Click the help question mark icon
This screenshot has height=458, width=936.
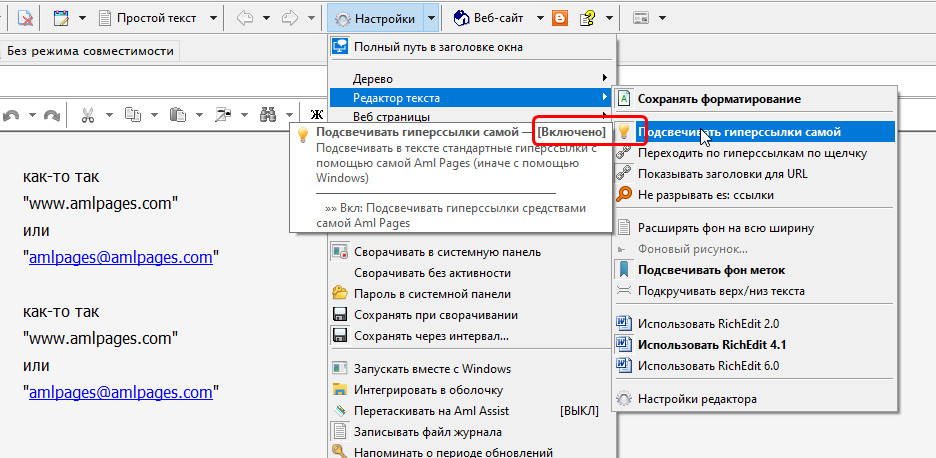click(x=587, y=19)
